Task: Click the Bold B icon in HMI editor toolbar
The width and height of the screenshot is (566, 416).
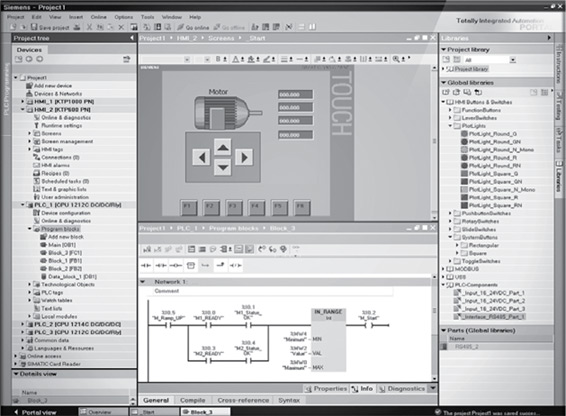Action: (x=218, y=59)
